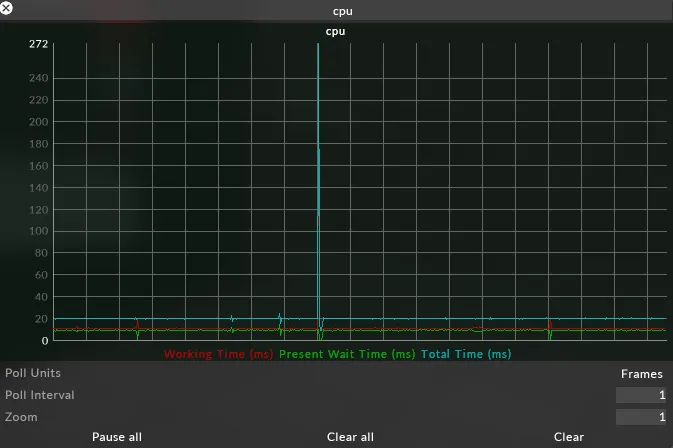
Task: Click the Pause all button
Action: [x=117, y=437]
